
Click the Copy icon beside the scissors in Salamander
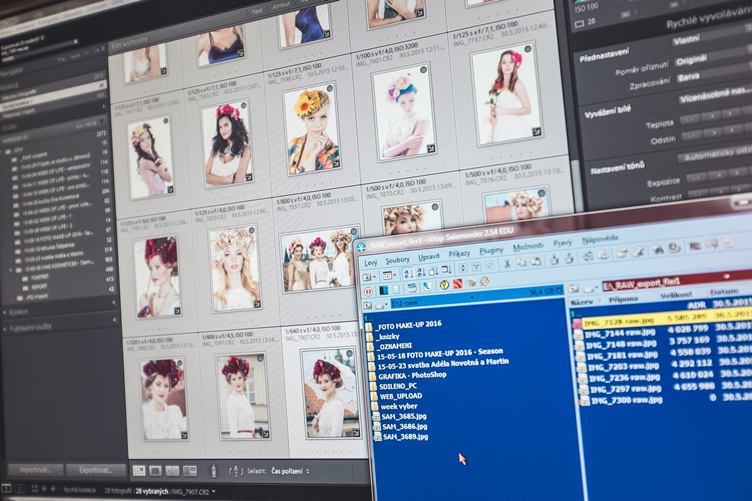click(522, 262)
